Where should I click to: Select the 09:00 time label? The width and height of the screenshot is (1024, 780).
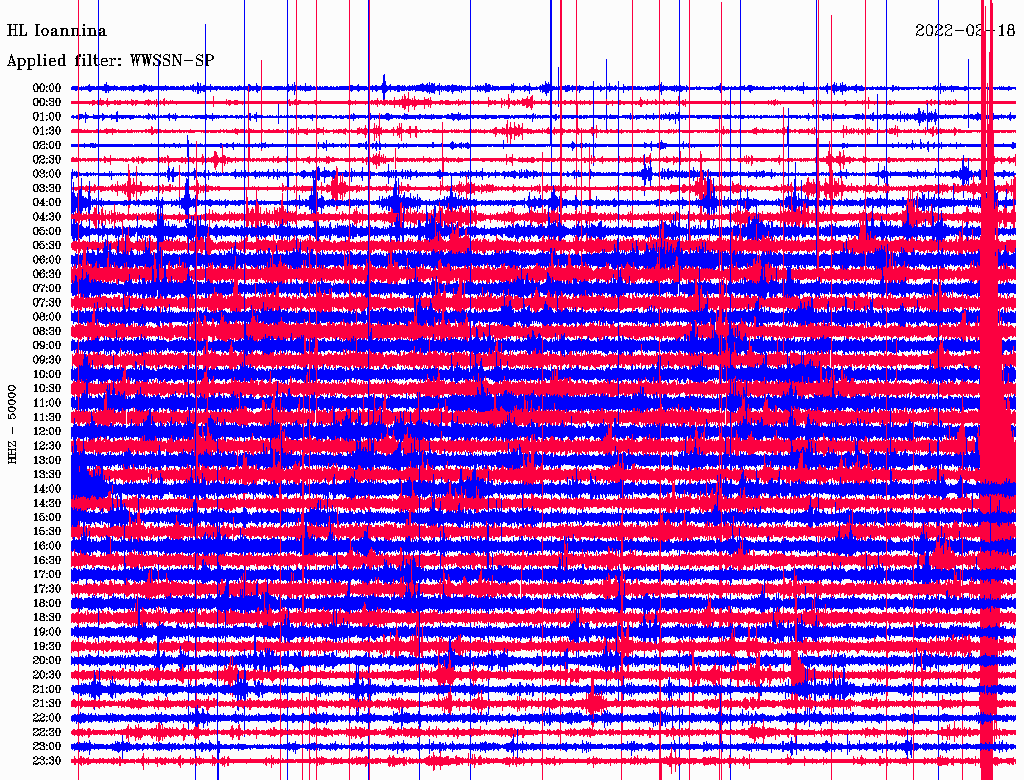[x=47, y=346]
